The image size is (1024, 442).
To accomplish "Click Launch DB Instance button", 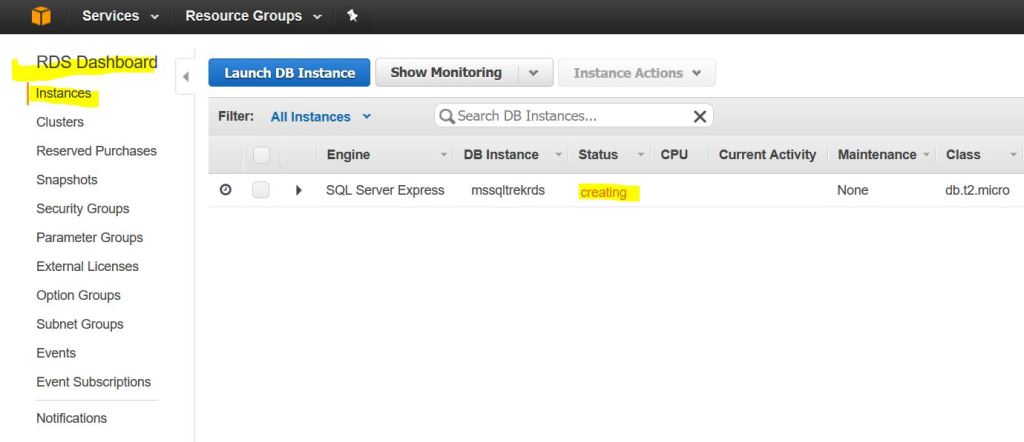I will [x=289, y=73].
